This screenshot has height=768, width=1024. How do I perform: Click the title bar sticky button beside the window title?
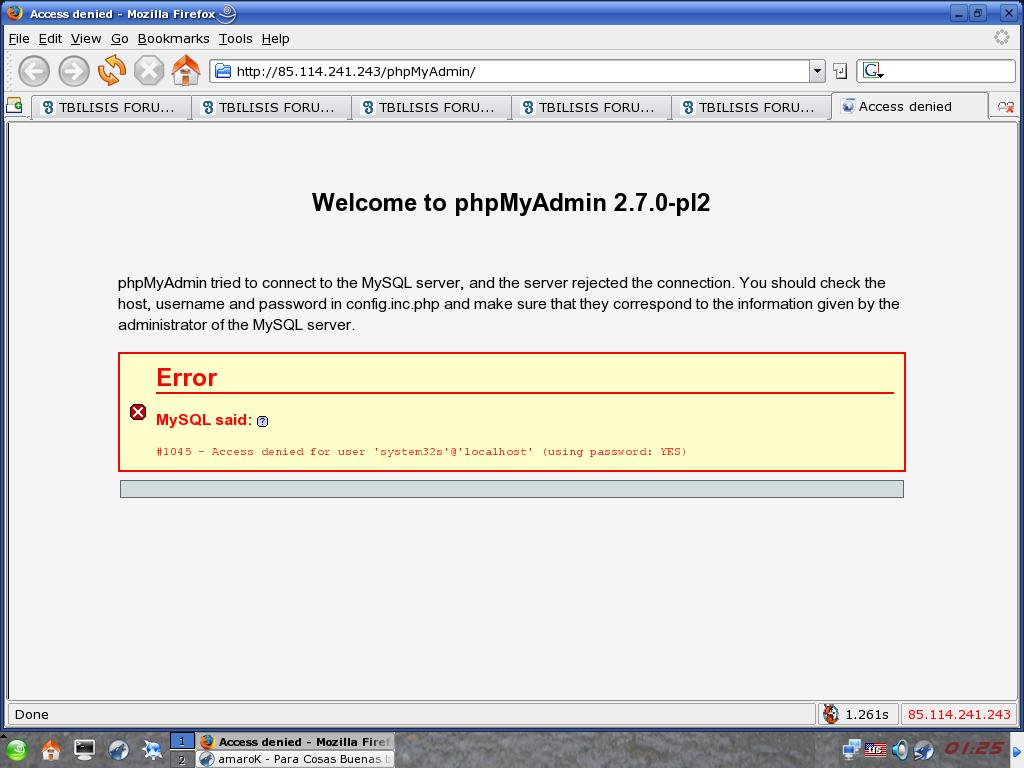(227, 13)
